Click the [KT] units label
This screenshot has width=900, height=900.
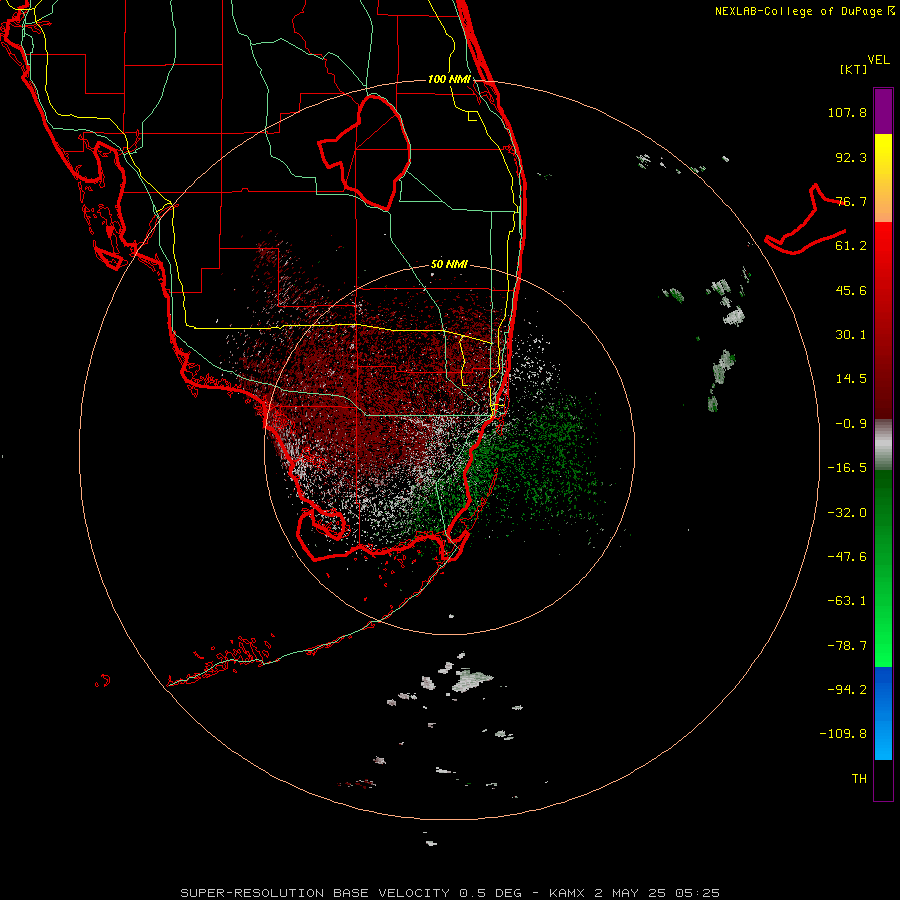point(854,69)
